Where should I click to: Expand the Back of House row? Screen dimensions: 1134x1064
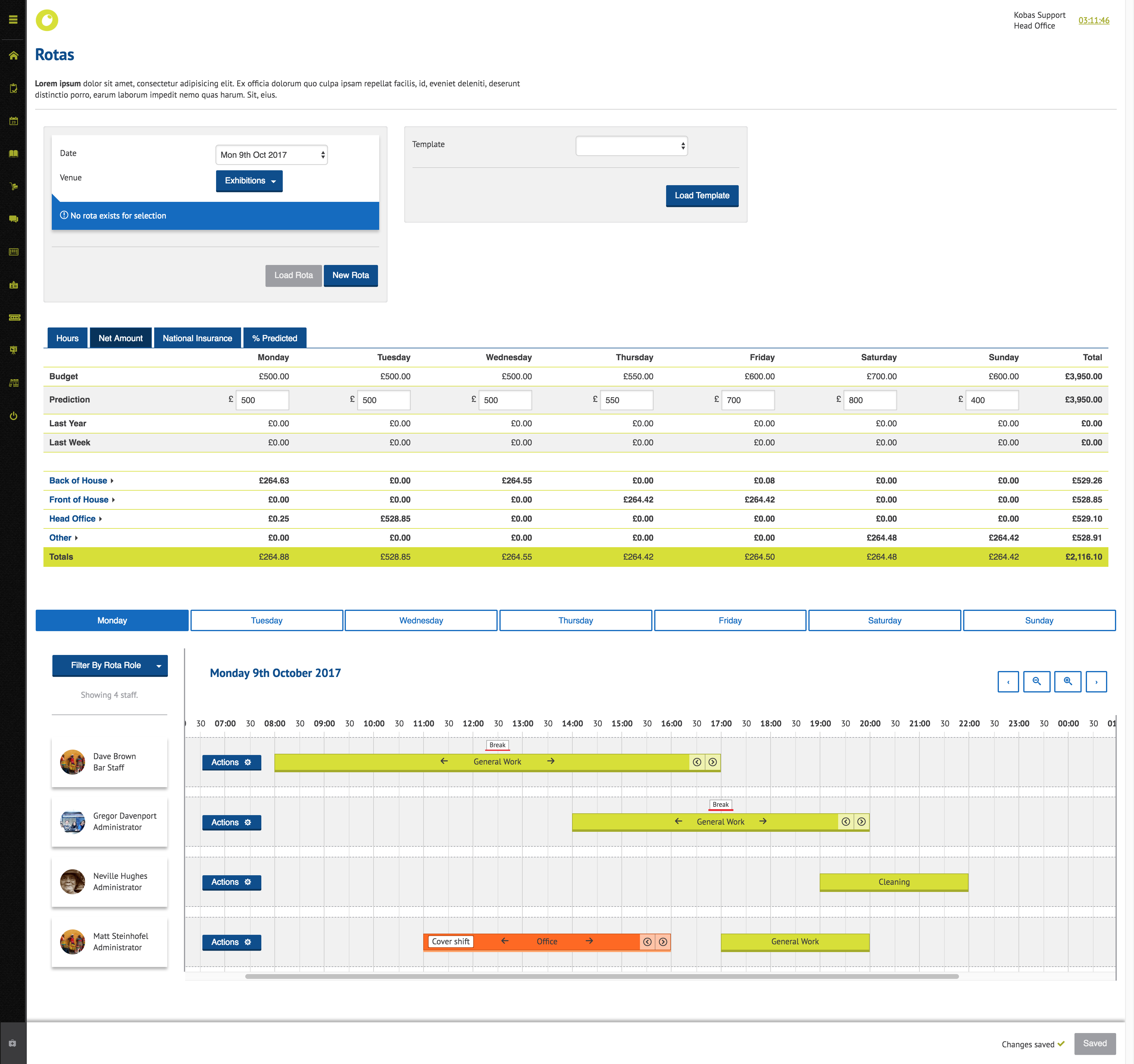click(81, 480)
